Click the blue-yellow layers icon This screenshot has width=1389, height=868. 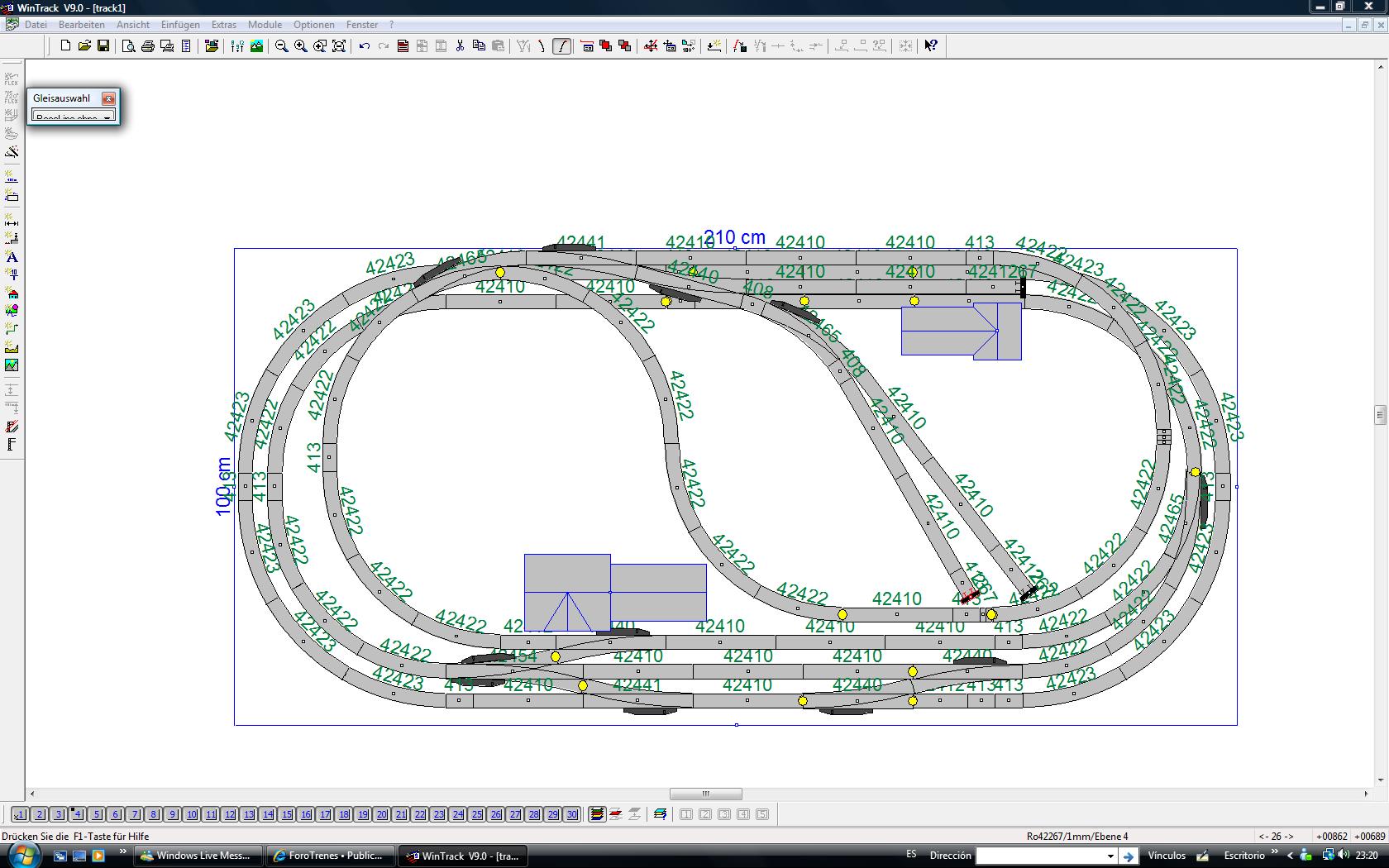tap(660, 814)
